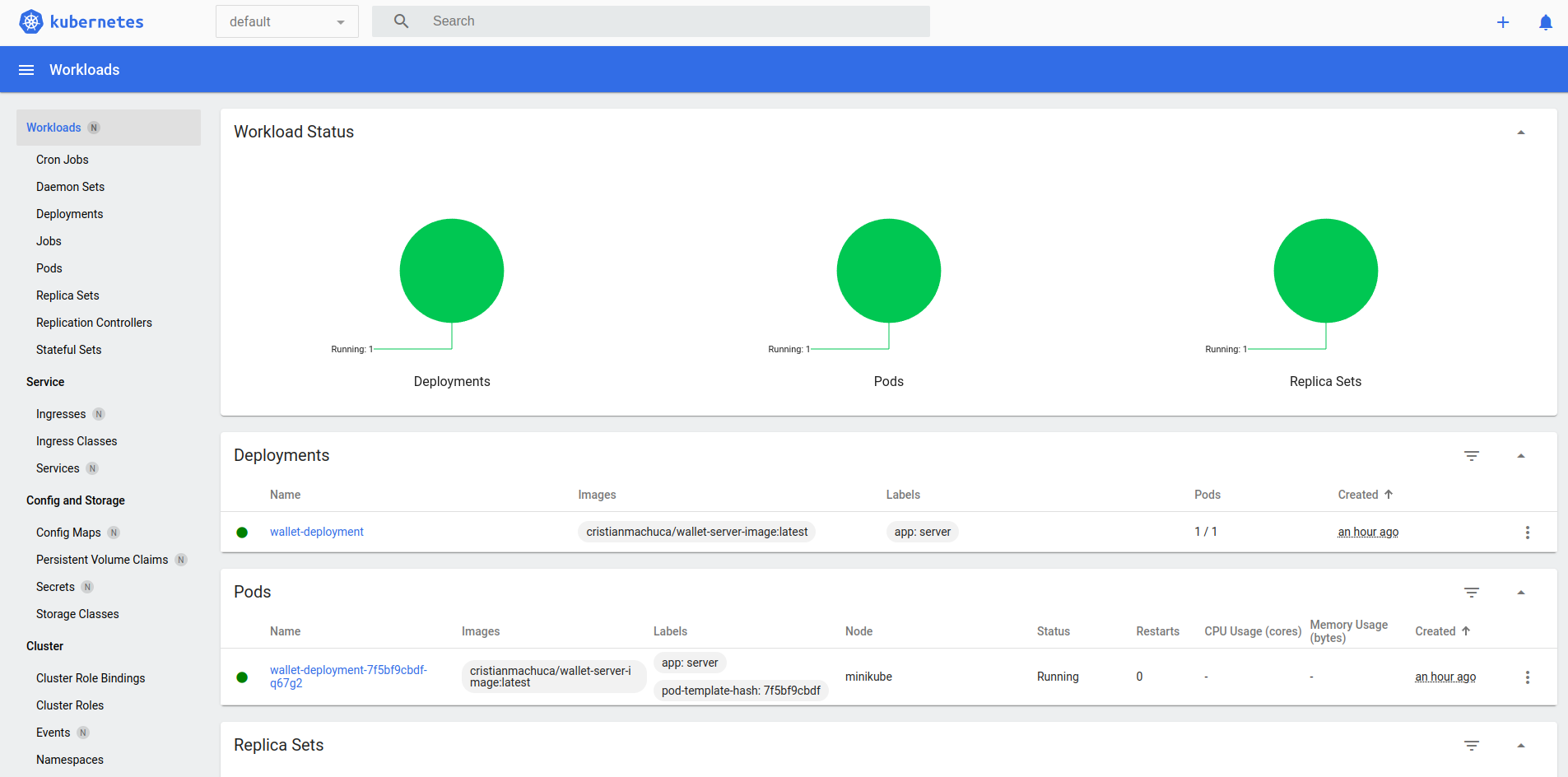Go to Cron Jobs
Image resolution: width=1568 pixels, height=777 pixels.
[63, 160]
